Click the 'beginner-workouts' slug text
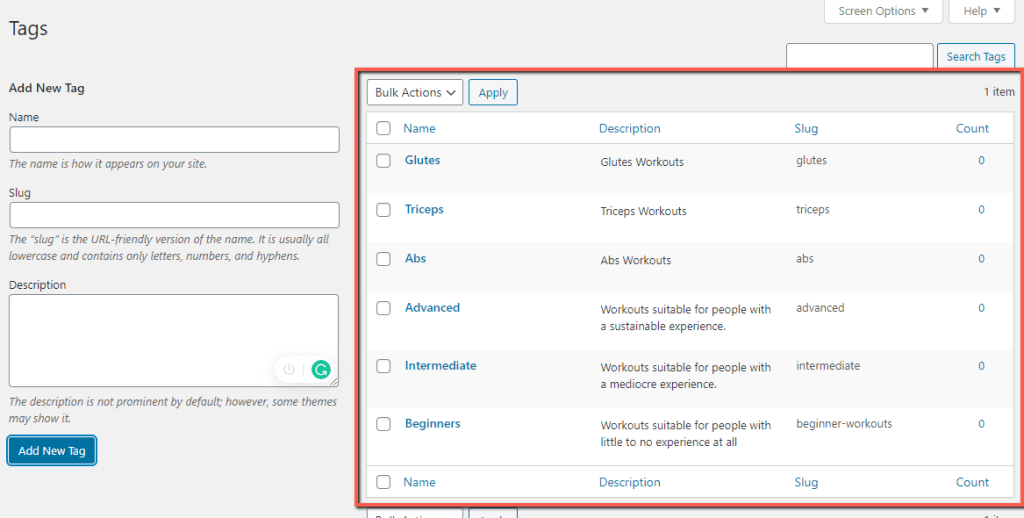 point(844,423)
